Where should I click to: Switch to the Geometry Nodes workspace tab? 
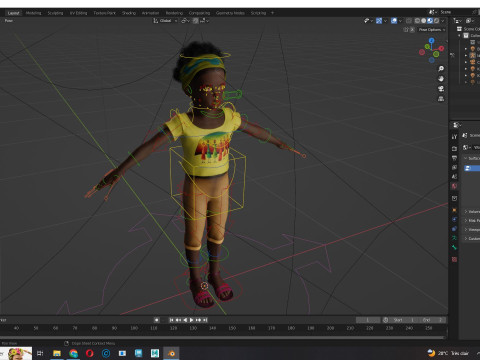tap(230, 13)
